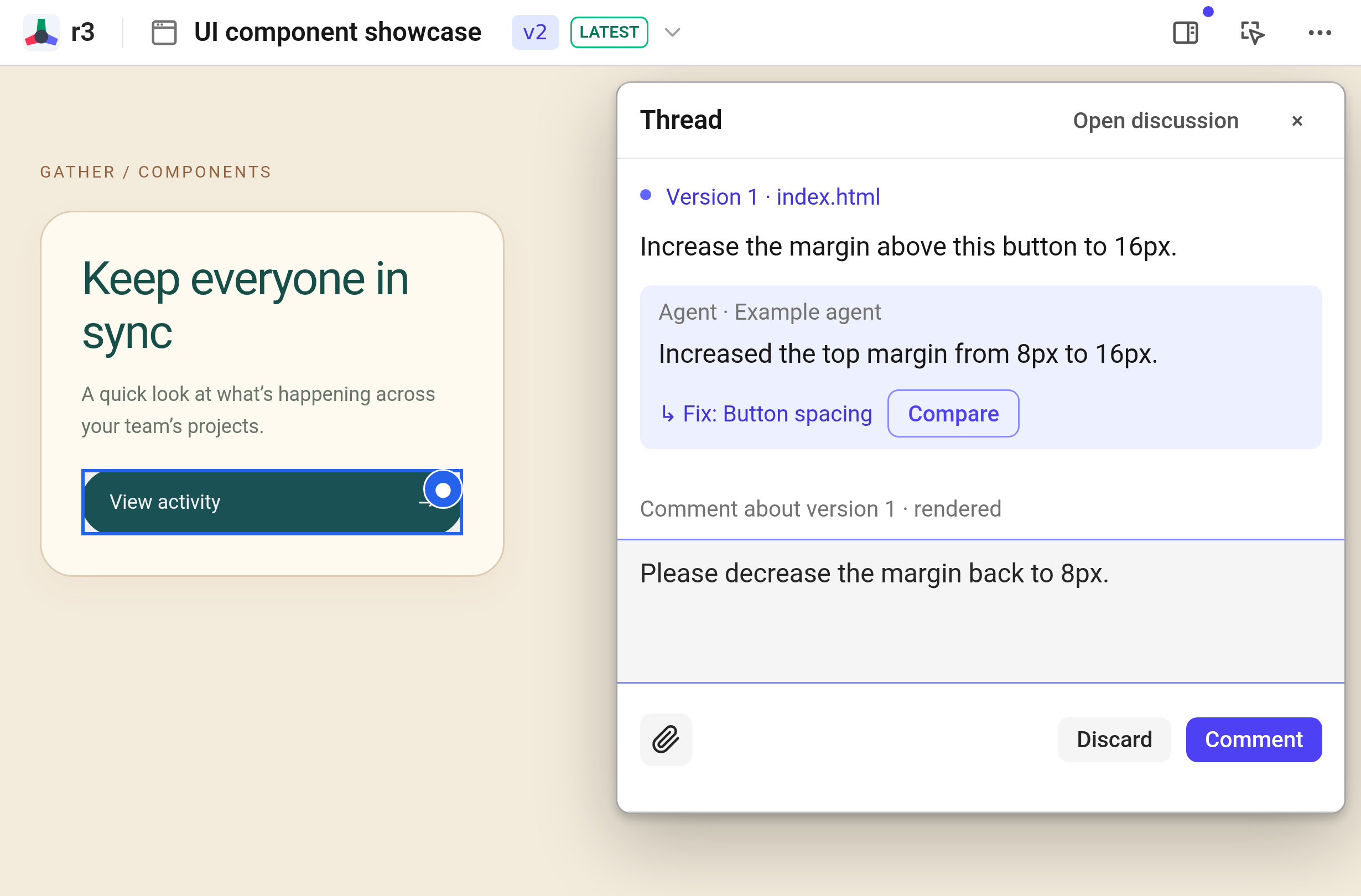The width and height of the screenshot is (1361, 896).
Task: Select the v2 version badge
Action: pyautogui.click(x=534, y=33)
